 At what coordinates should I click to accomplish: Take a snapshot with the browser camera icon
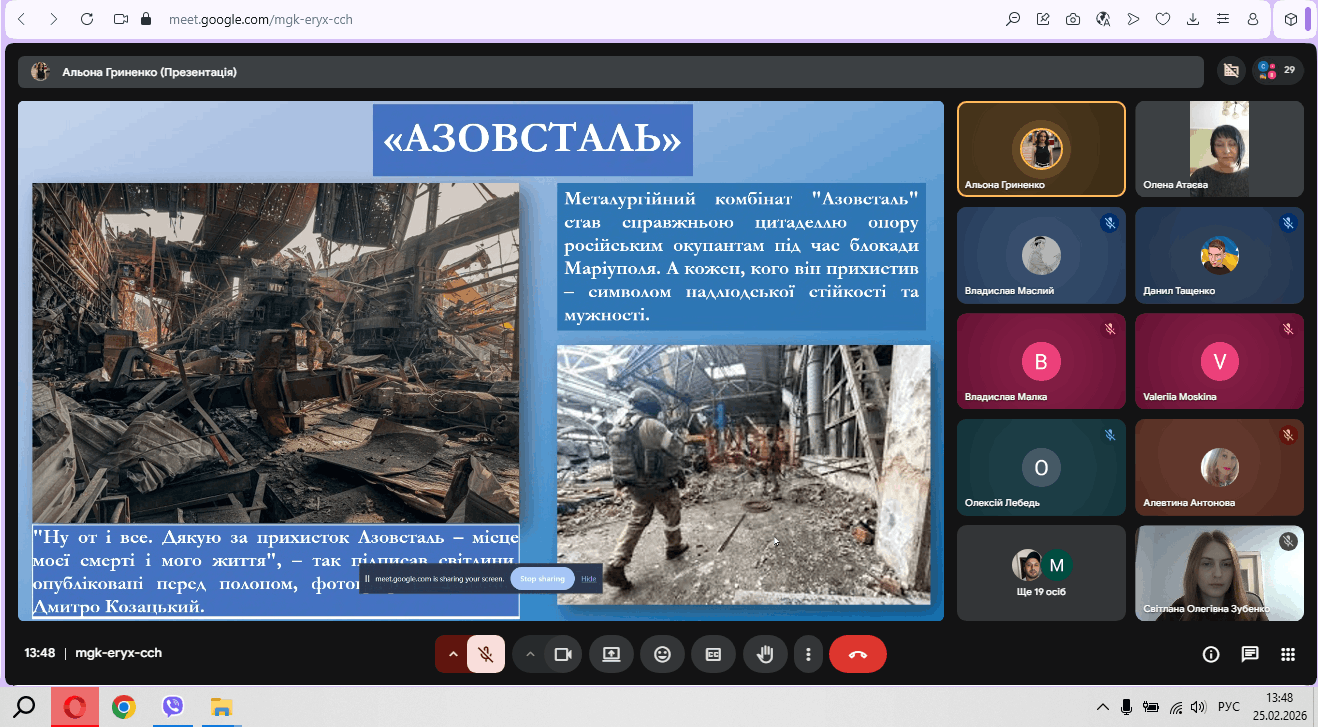[x=1073, y=19]
